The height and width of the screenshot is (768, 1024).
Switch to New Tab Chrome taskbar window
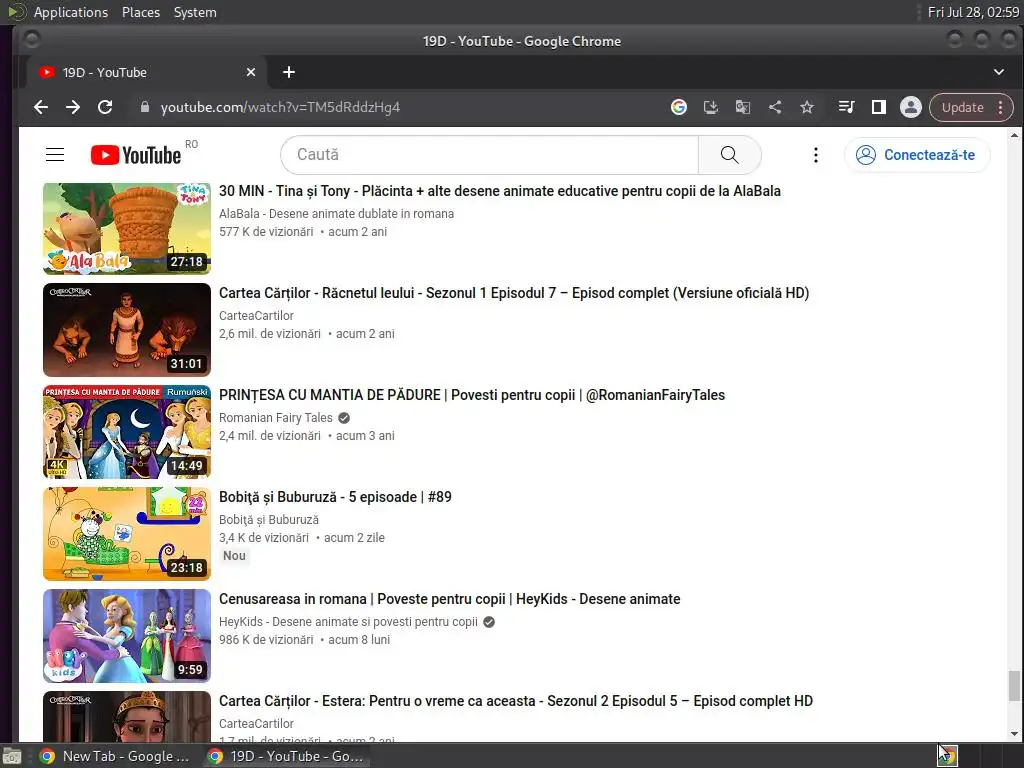pos(115,756)
